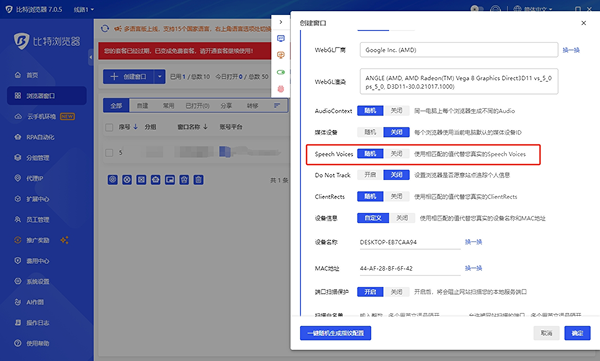600x361 pixels.
Task: Click green switch icon in floating side panel
Action: tap(281, 72)
